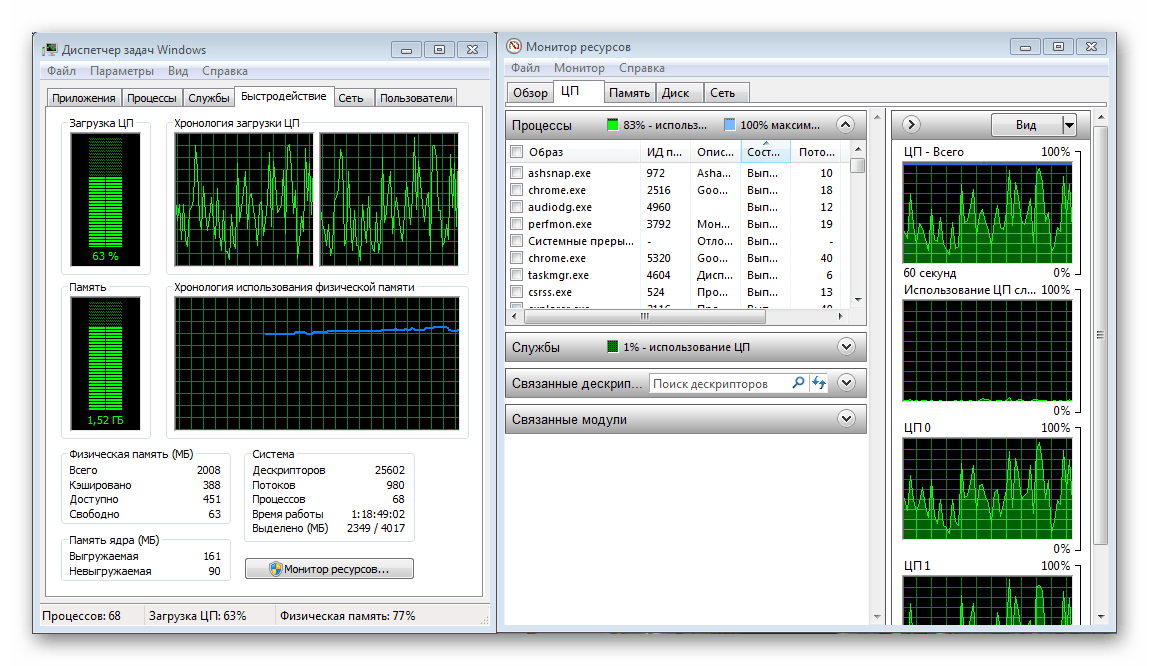Toggle the select-all checkbox beside Образ

click(517, 152)
